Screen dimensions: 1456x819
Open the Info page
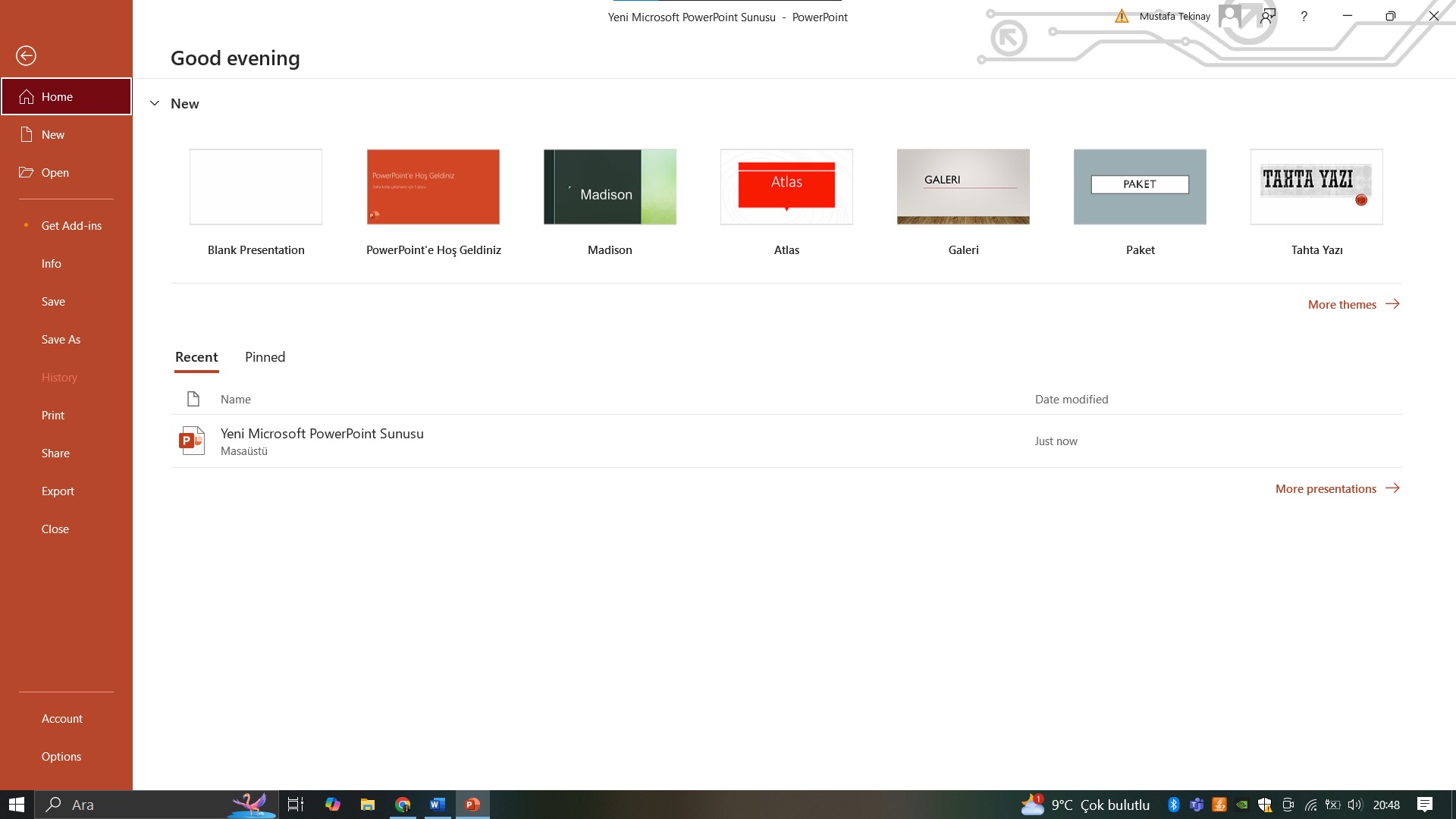pos(66,263)
